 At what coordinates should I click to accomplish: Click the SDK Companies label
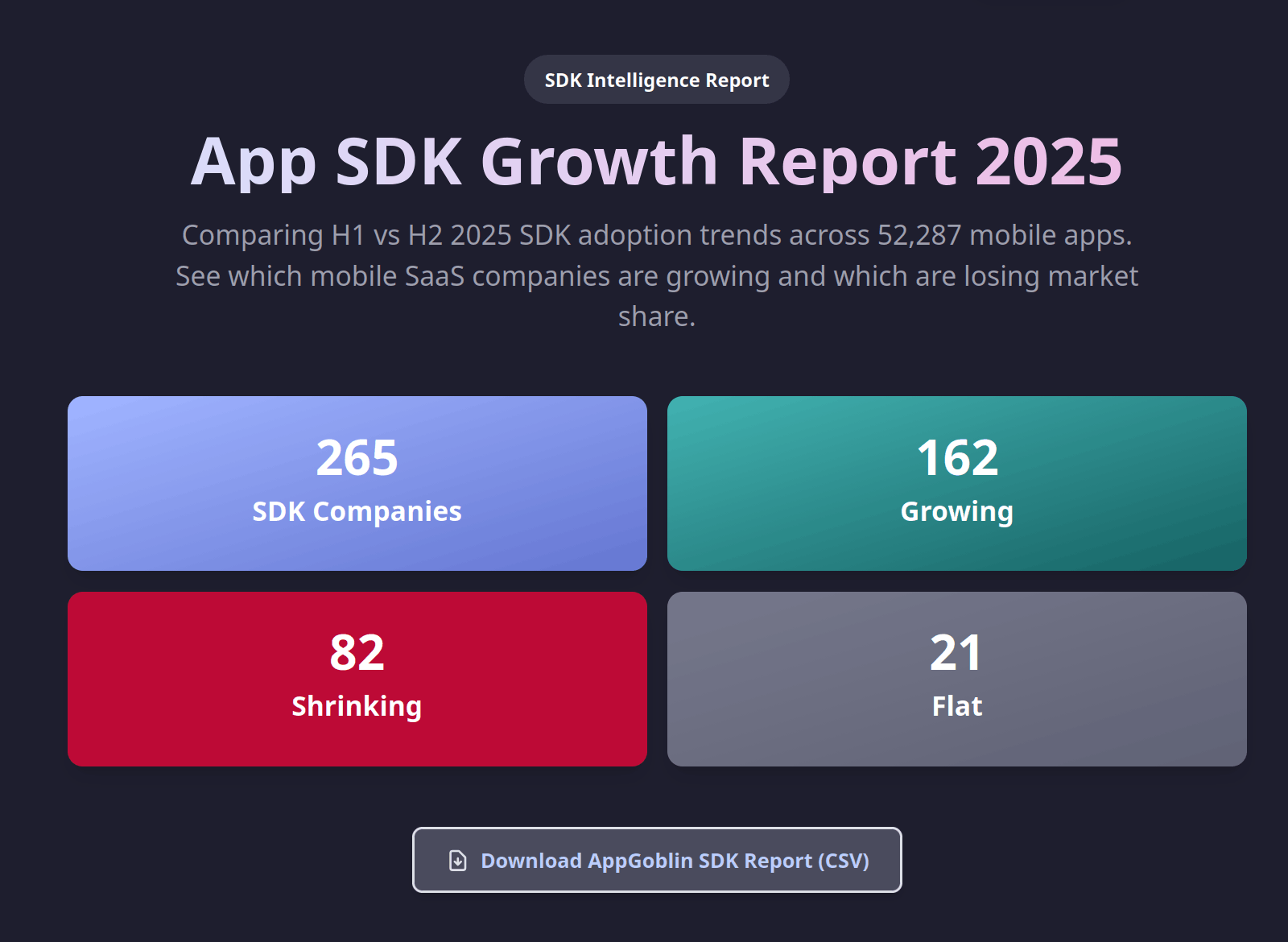click(x=357, y=510)
